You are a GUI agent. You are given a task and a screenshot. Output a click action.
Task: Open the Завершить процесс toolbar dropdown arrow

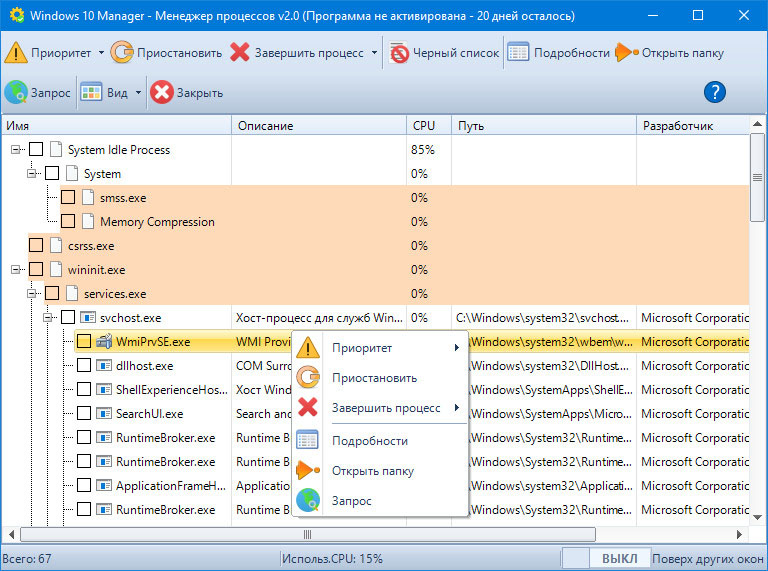click(x=374, y=52)
